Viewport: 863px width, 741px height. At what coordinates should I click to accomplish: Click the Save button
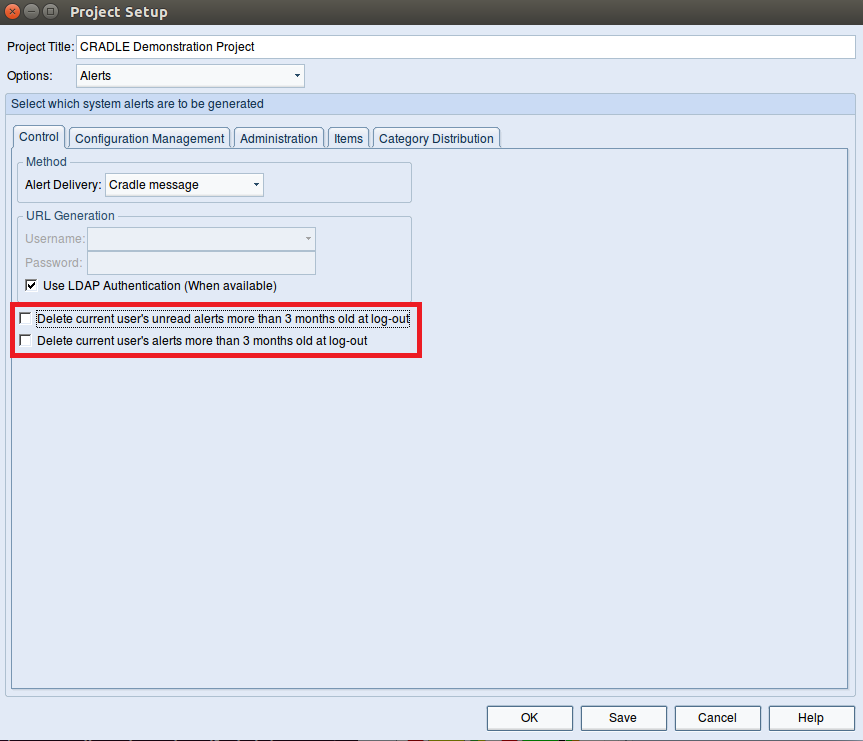623,718
